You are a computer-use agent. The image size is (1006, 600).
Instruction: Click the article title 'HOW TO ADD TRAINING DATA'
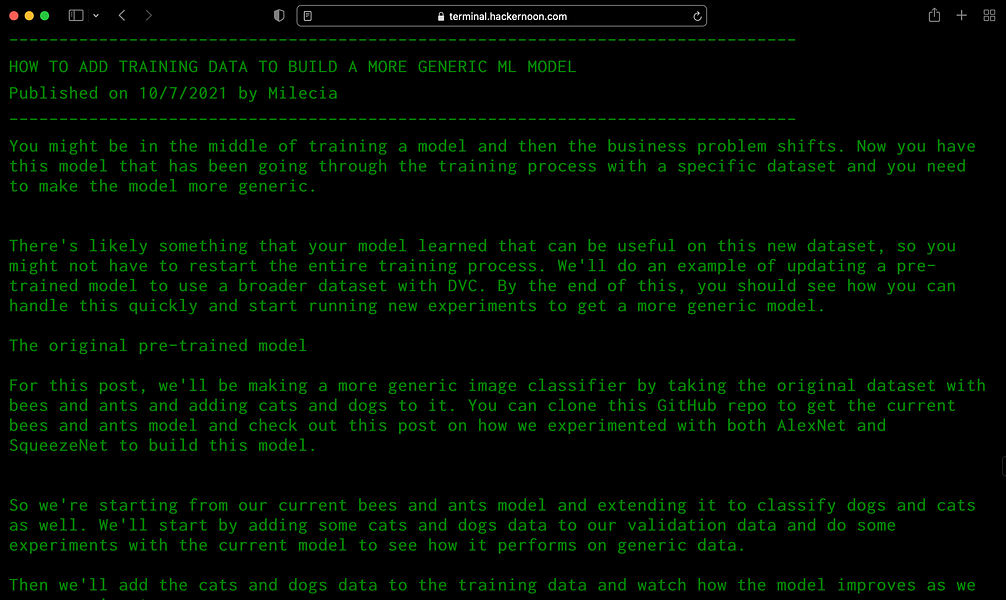point(293,67)
